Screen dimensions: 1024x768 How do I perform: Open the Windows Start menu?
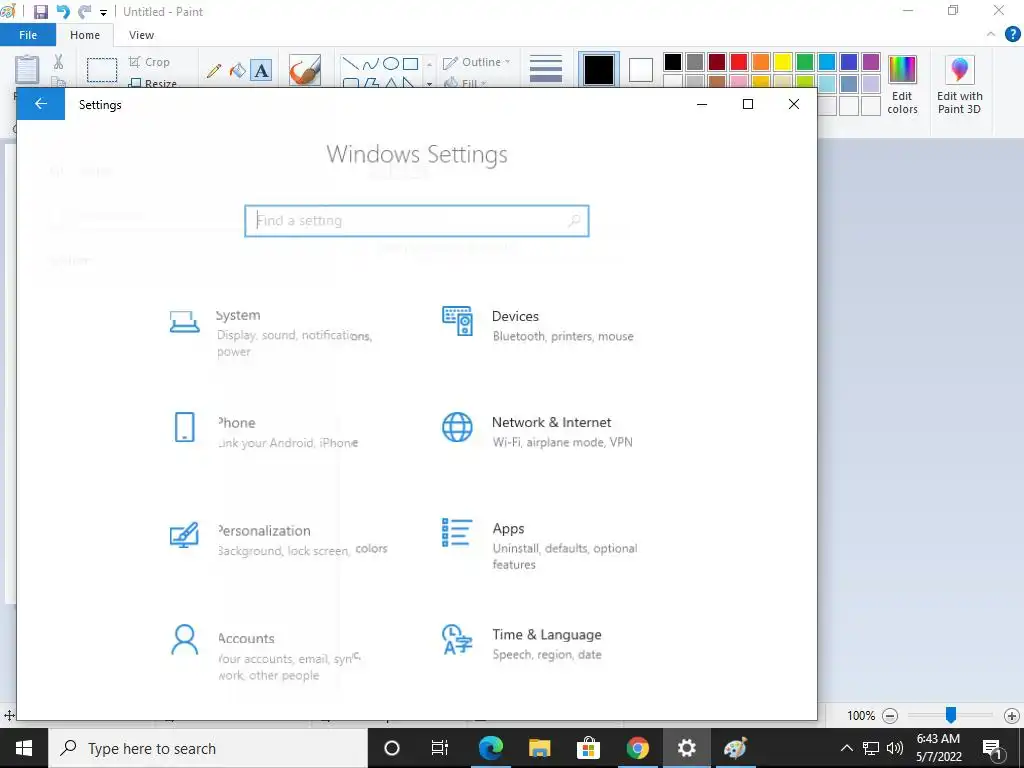coord(24,748)
